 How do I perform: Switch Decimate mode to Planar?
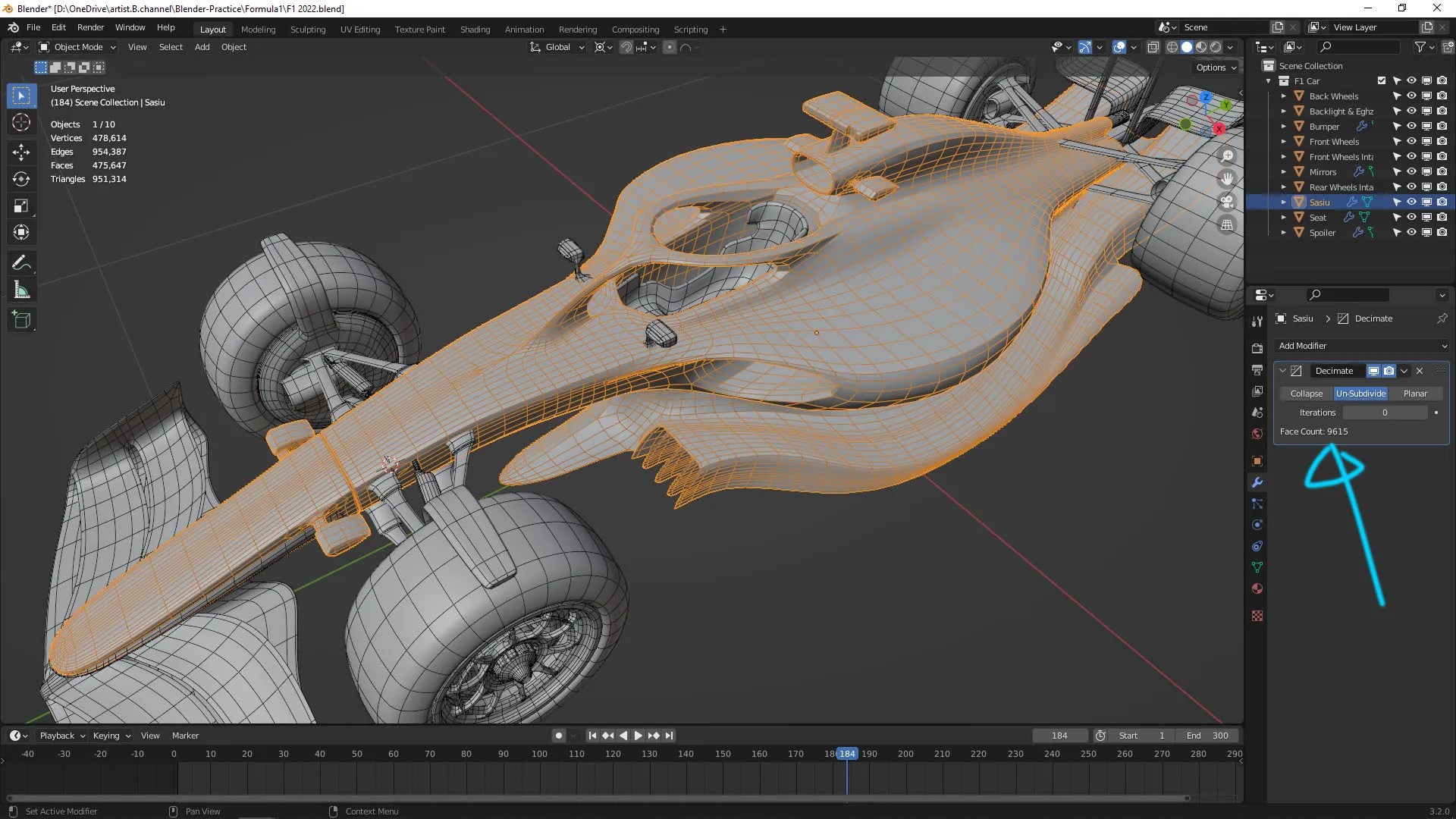(x=1415, y=393)
